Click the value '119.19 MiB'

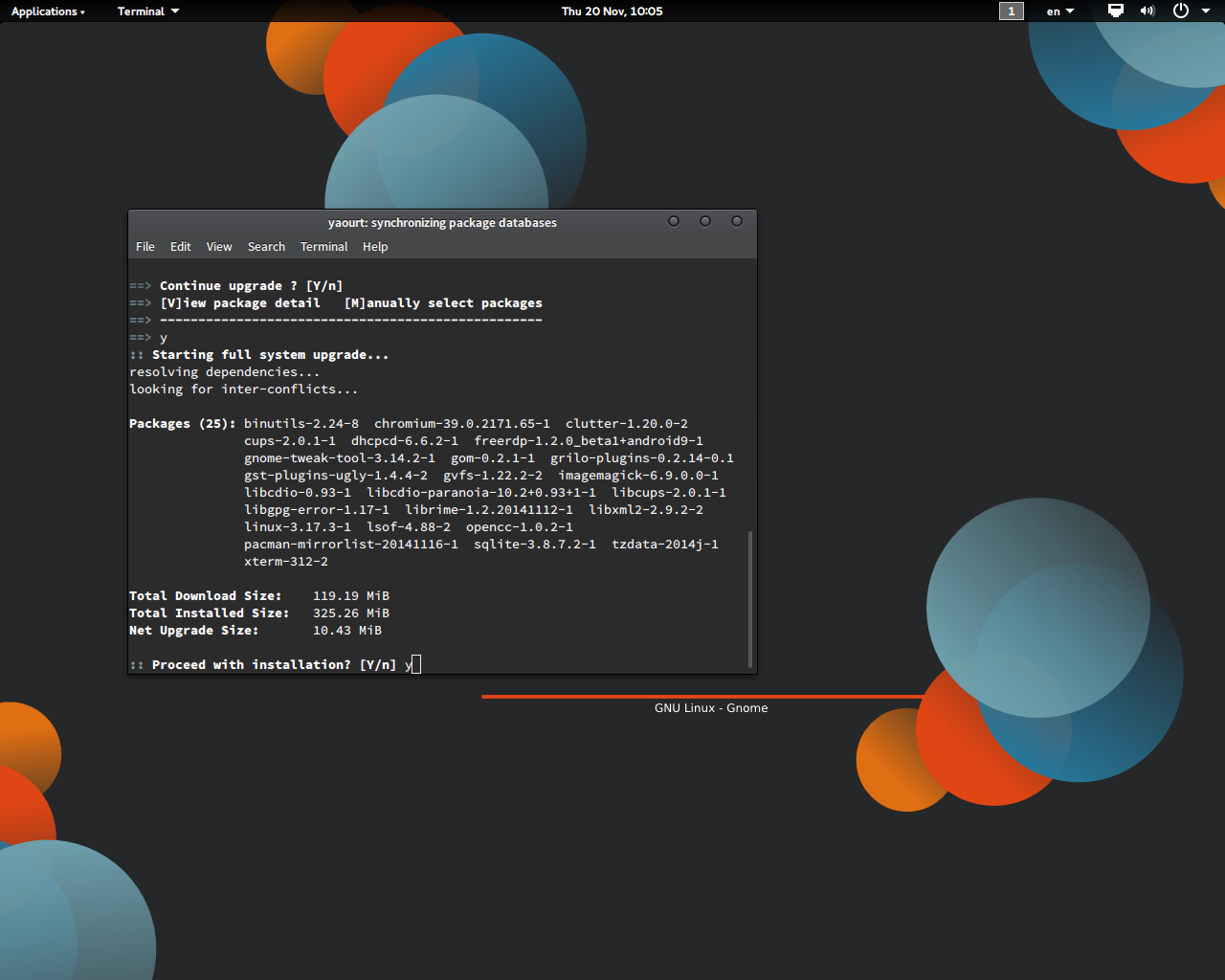[351, 595]
